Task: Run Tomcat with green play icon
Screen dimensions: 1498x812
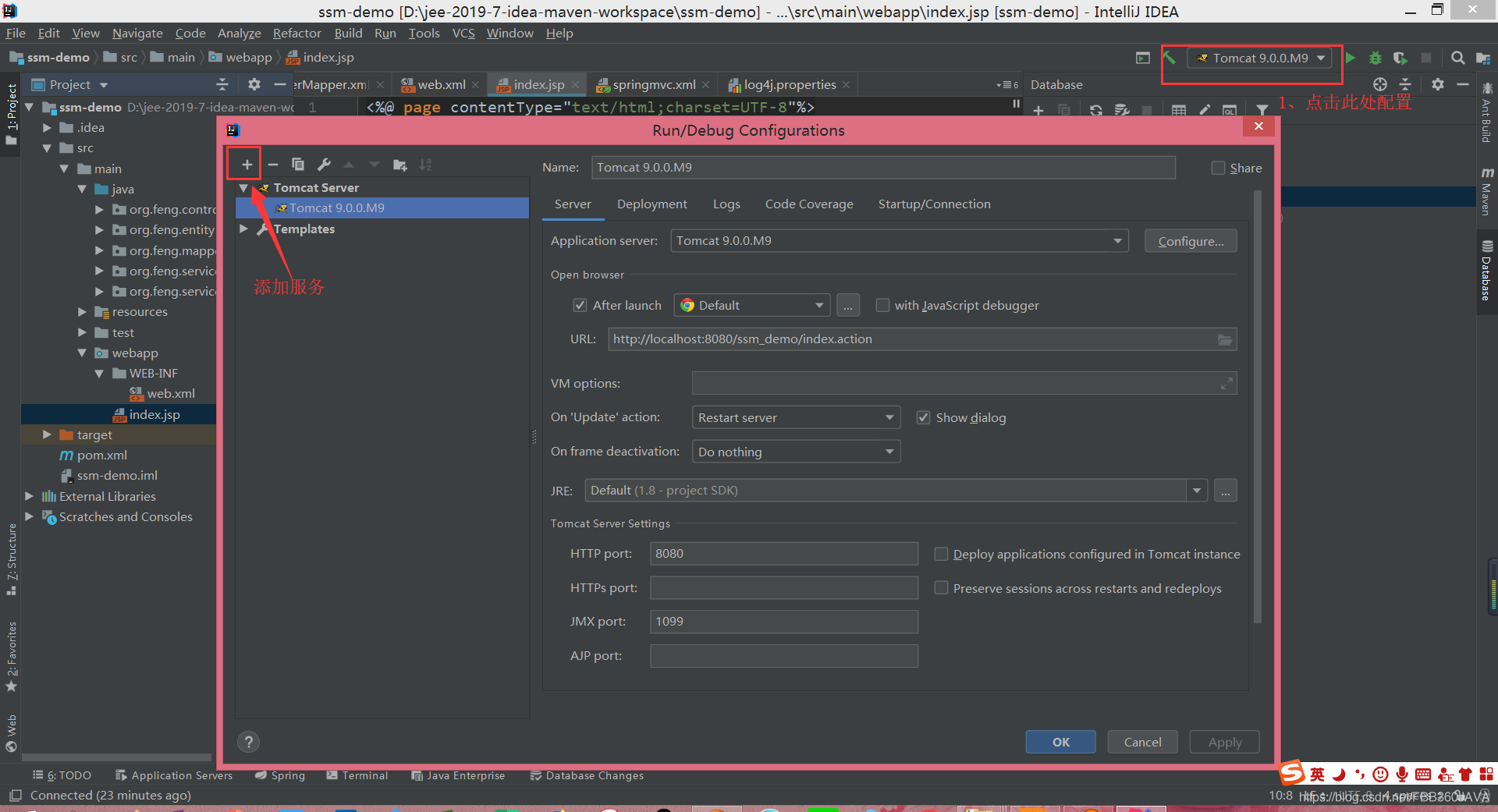Action: (x=1351, y=58)
